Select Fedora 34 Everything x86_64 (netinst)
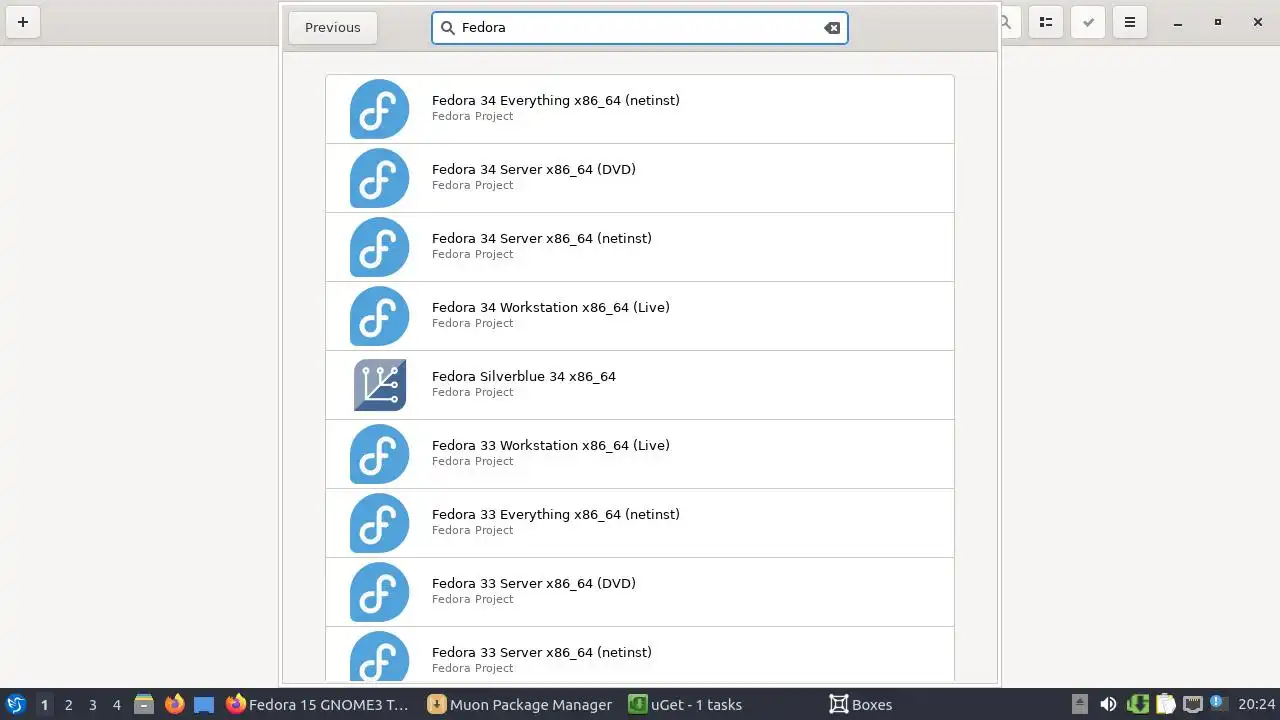The width and height of the screenshot is (1280, 720). click(640, 109)
